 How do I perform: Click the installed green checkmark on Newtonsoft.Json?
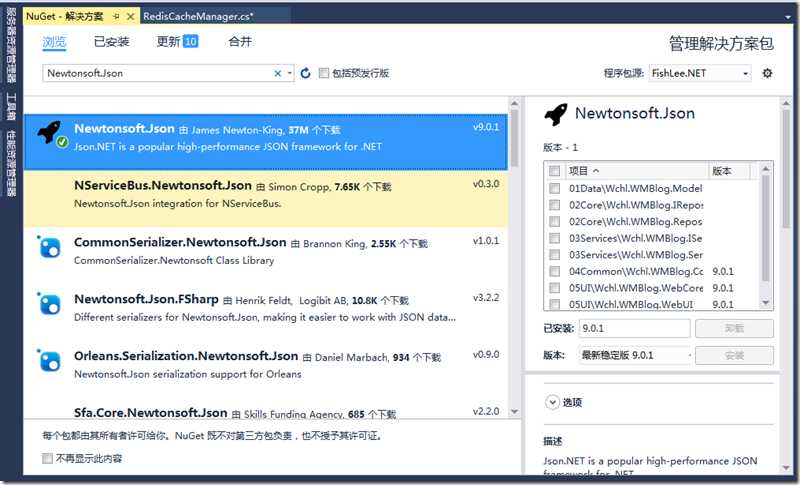click(62, 142)
